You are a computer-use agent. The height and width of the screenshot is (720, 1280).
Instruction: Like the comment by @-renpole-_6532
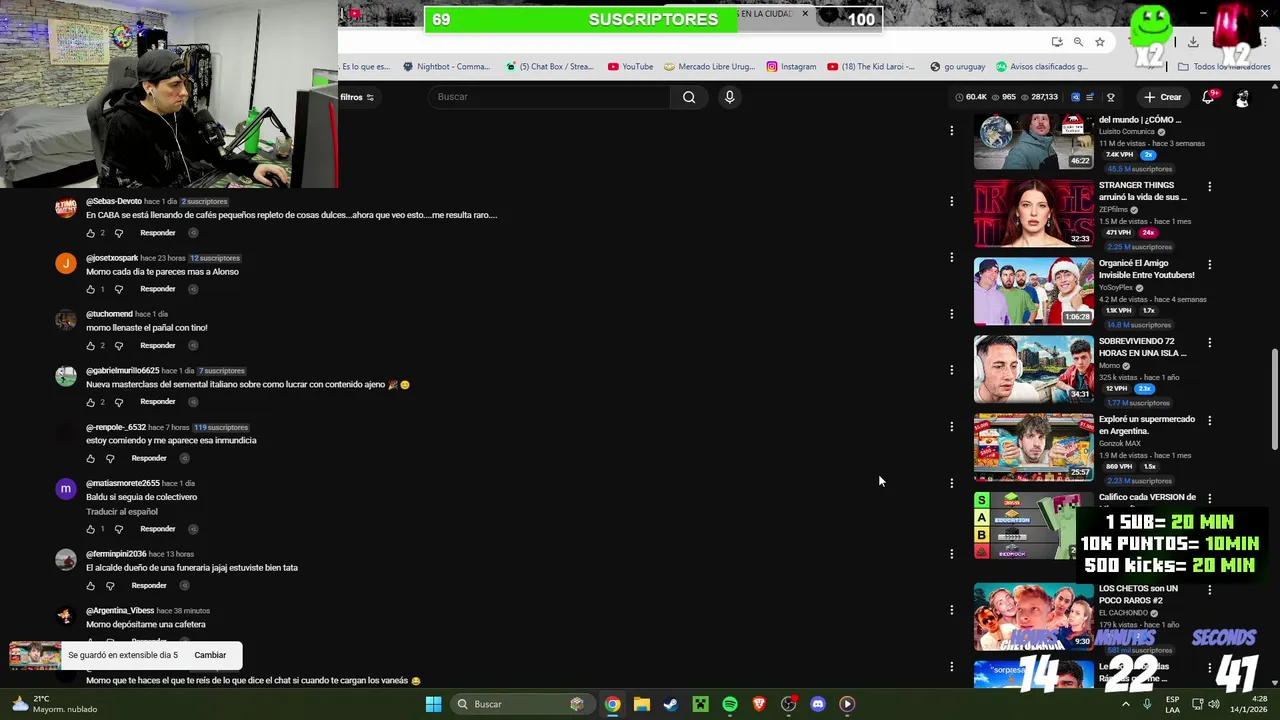pyautogui.click(x=90, y=458)
